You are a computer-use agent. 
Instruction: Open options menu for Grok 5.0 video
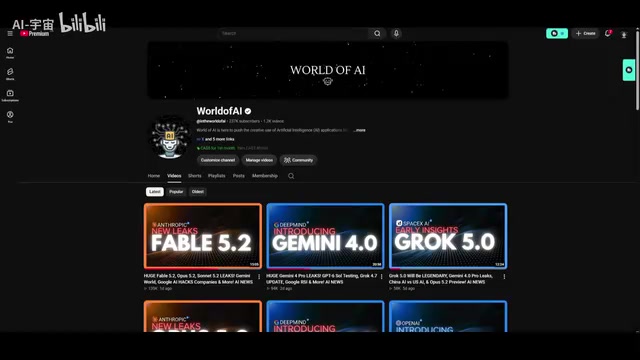(504, 276)
